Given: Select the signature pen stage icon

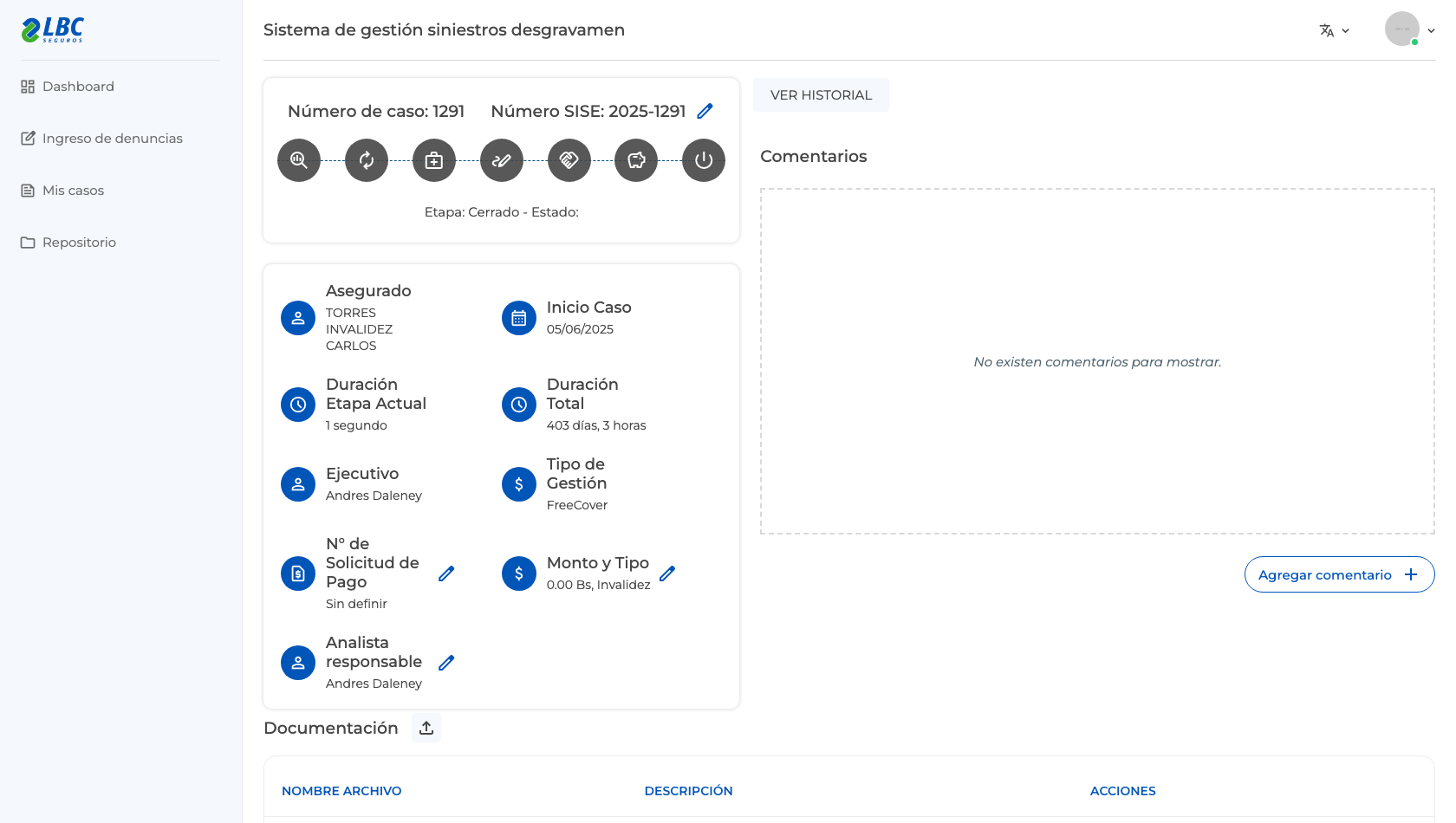Looking at the screenshot, I should coord(502,160).
